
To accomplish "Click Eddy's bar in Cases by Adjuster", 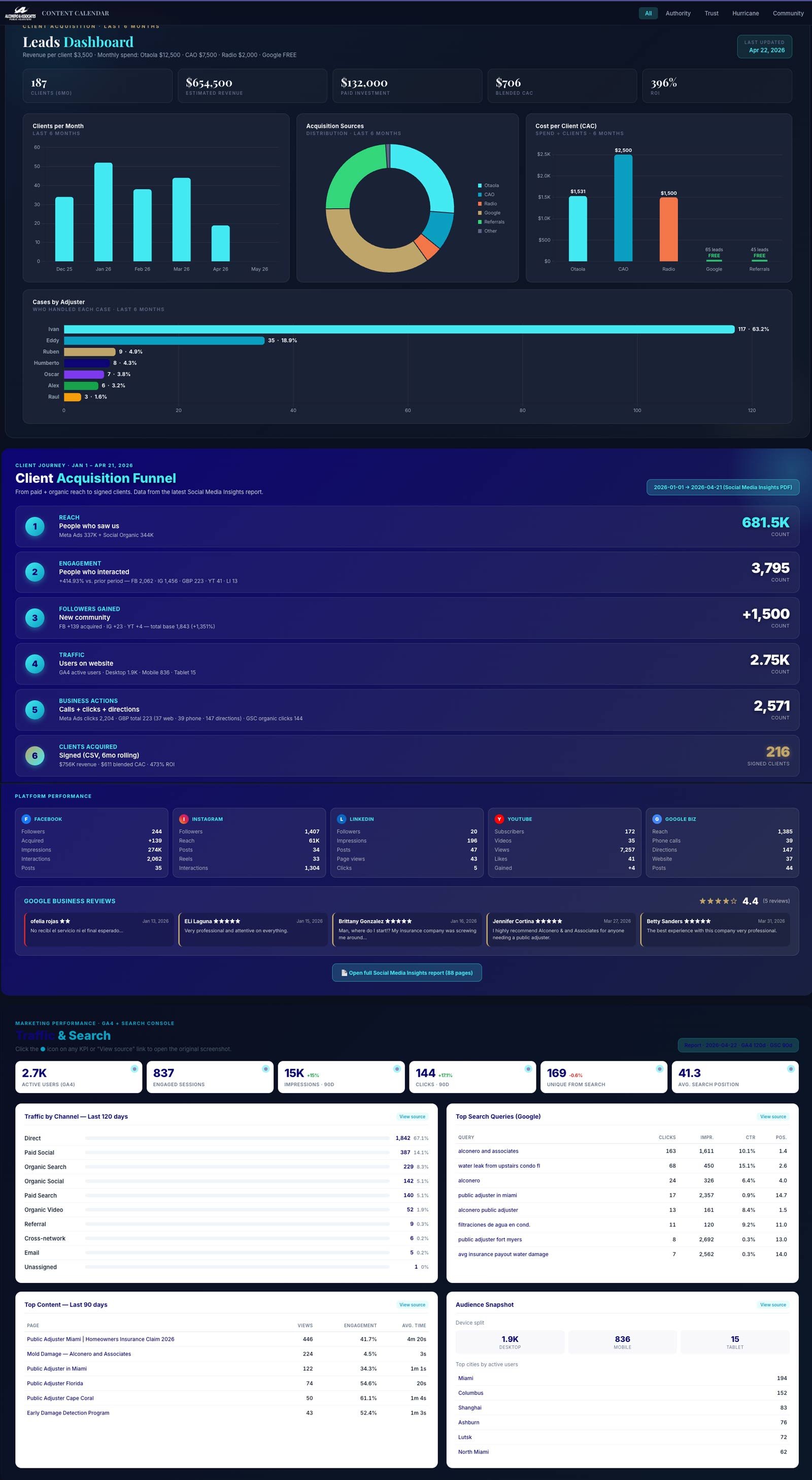I will pos(164,341).
